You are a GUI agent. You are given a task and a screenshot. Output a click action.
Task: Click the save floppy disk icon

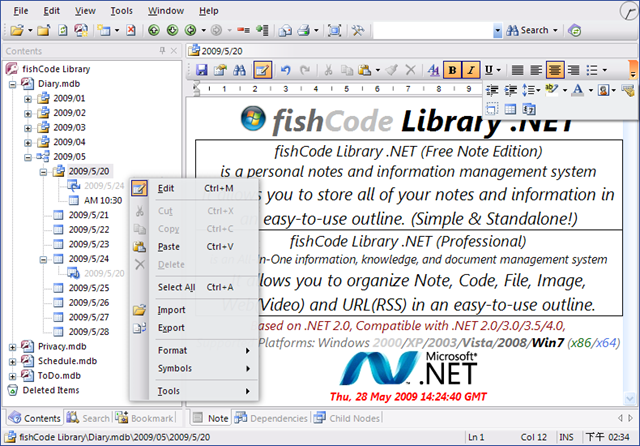coord(201,70)
